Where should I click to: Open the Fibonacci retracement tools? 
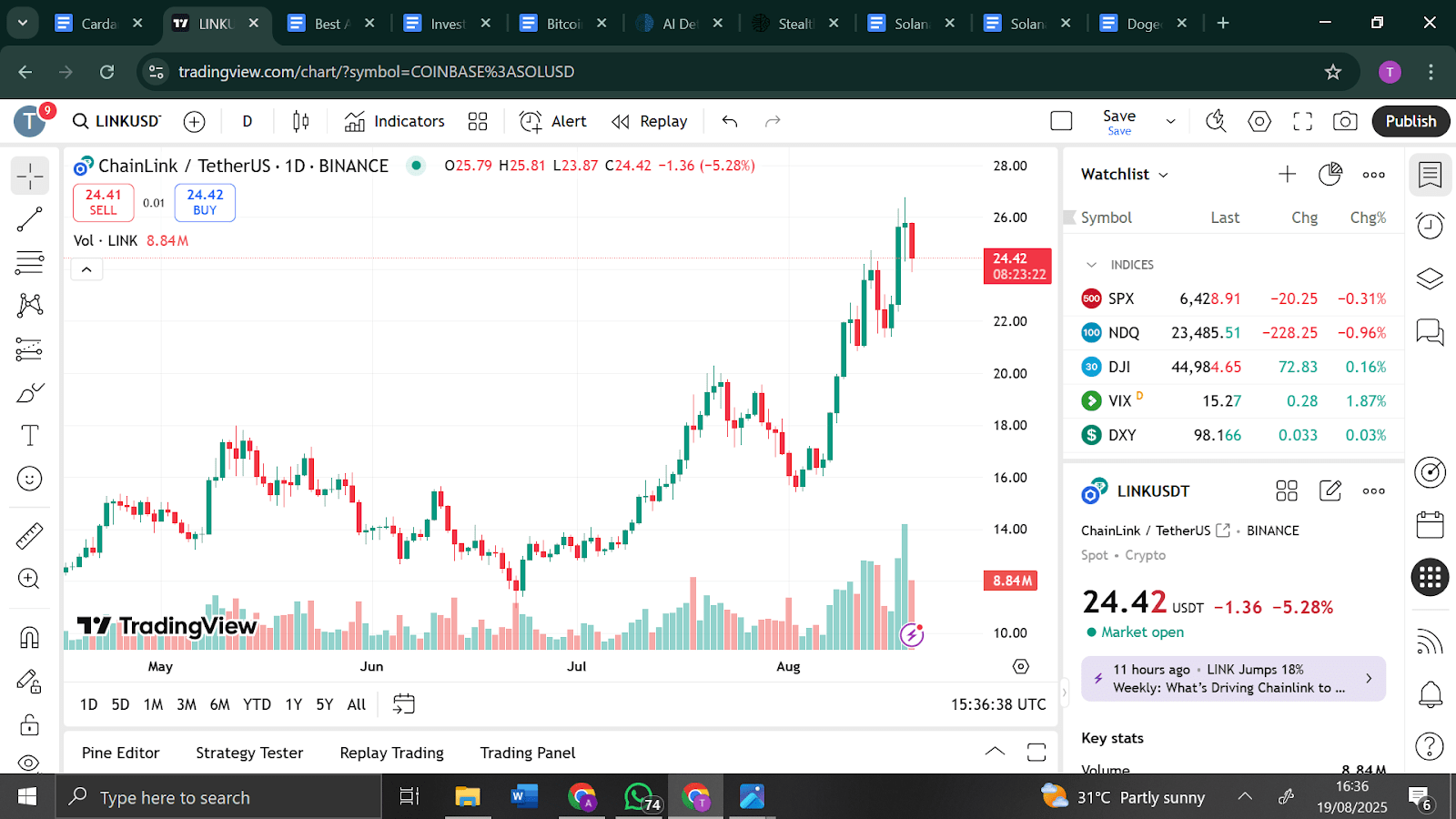(x=30, y=262)
